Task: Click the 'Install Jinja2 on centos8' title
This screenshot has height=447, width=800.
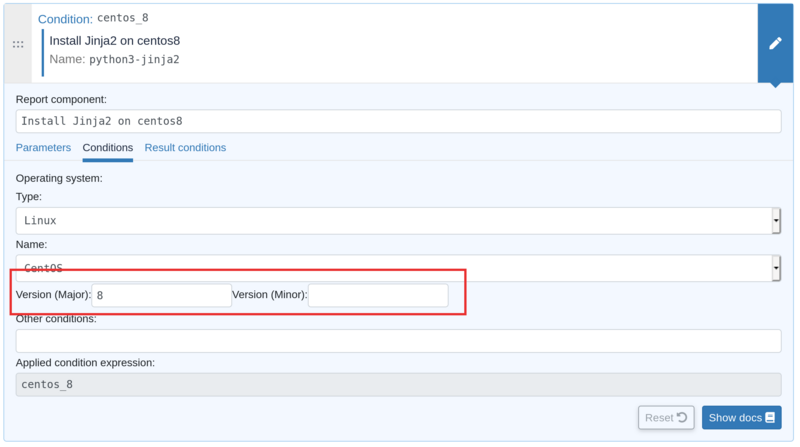Action: [x=115, y=41]
